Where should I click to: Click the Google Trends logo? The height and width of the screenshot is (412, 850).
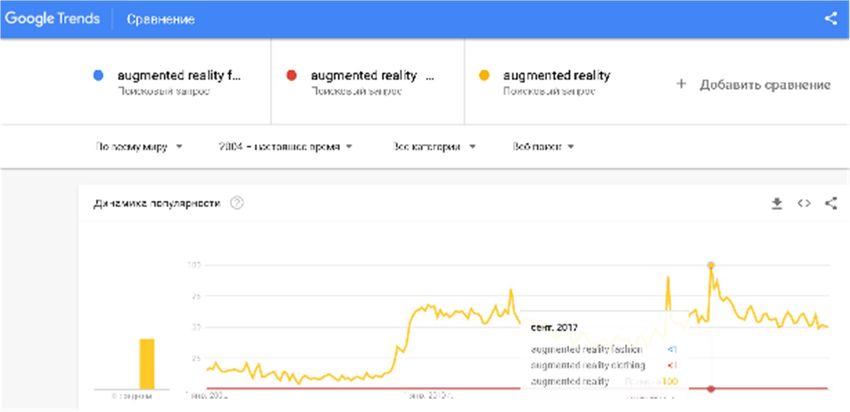coord(53,19)
